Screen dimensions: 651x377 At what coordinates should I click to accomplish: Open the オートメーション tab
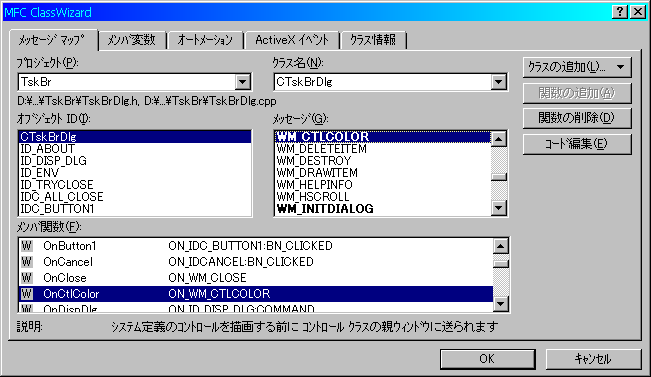coord(205,40)
